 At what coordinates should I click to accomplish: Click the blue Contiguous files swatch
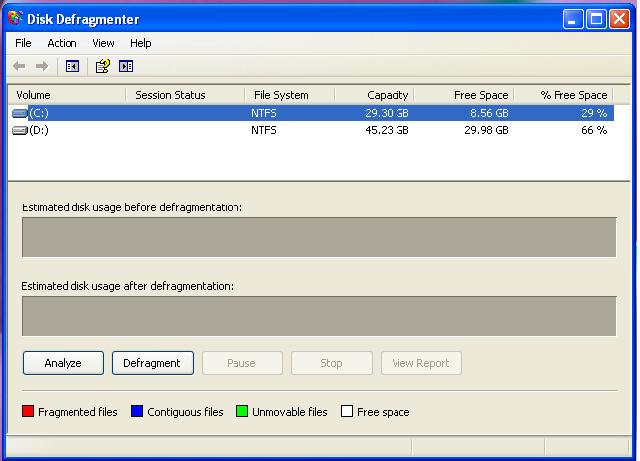137,411
